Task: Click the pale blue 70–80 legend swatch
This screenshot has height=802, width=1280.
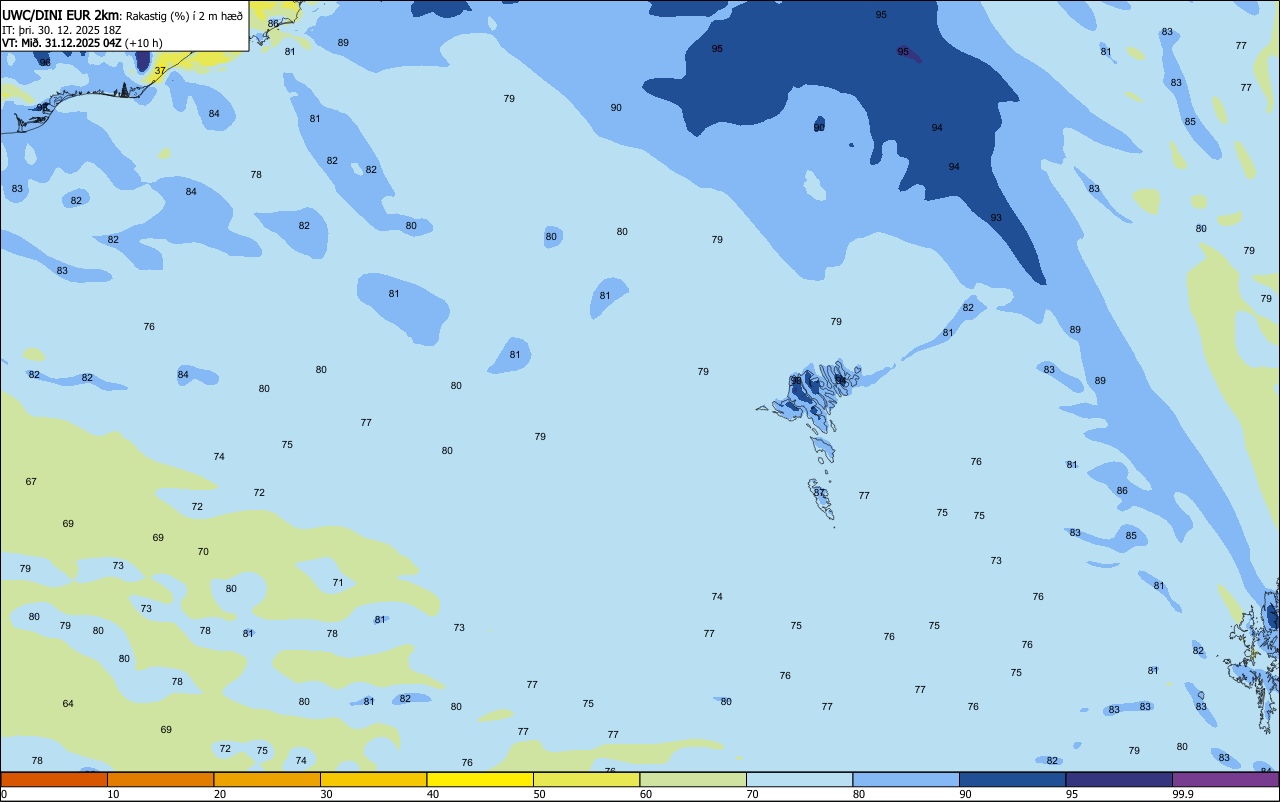Action: click(799, 779)
